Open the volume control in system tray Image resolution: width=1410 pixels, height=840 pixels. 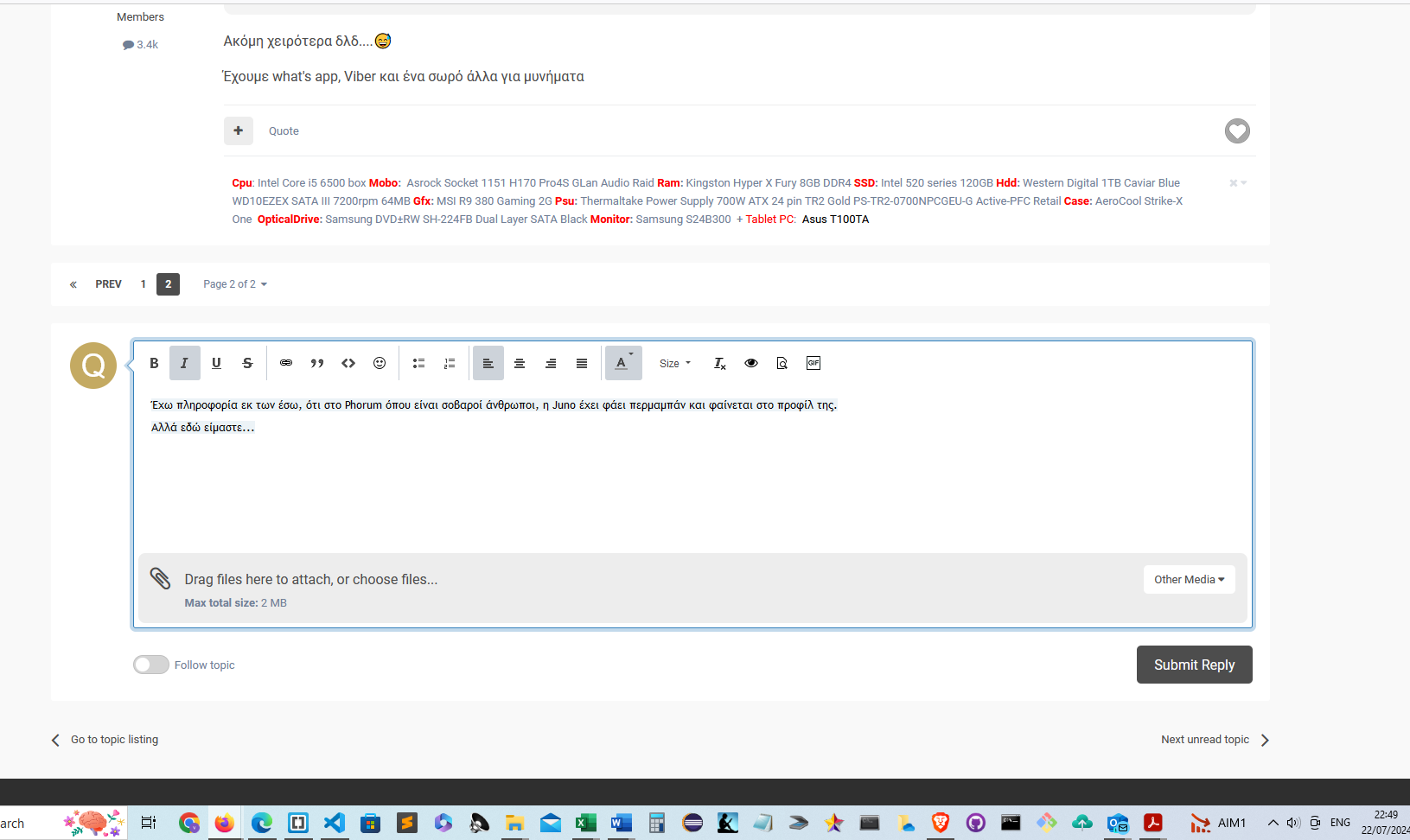pyautogui.click(x=1293, y=823)
